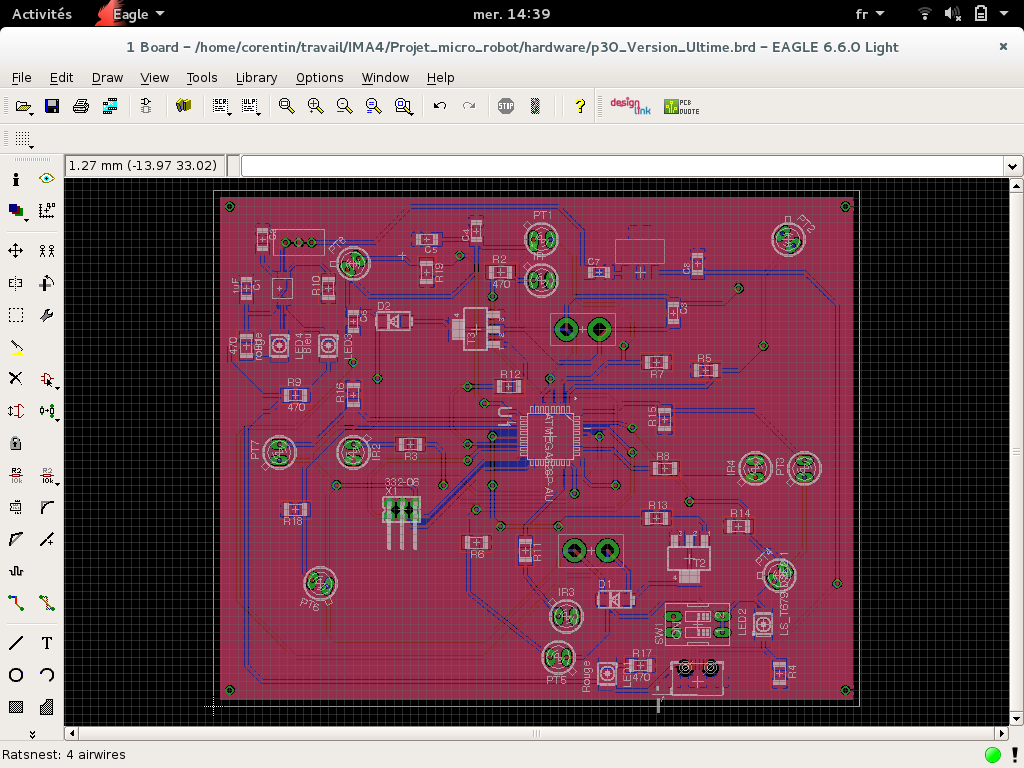Select the Ripup tool

pos(47,603)
